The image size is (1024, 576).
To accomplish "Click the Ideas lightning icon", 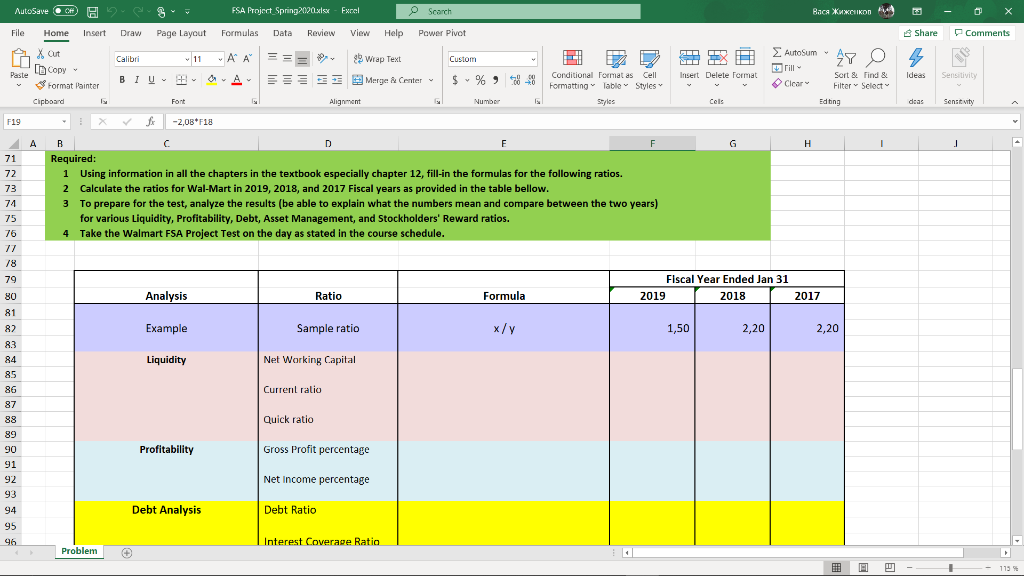I will [916, 57].
